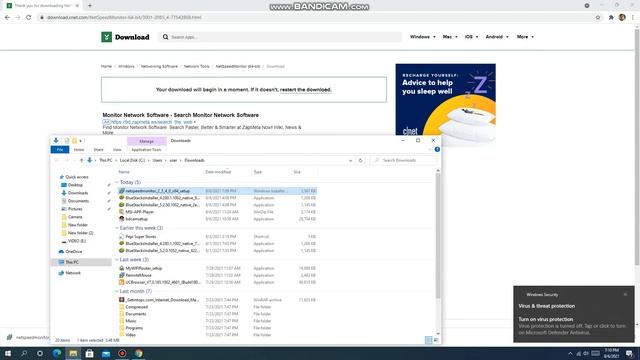Select the UCBrowser installer file icon
This screenshot has height=360, width=640.
122,282
